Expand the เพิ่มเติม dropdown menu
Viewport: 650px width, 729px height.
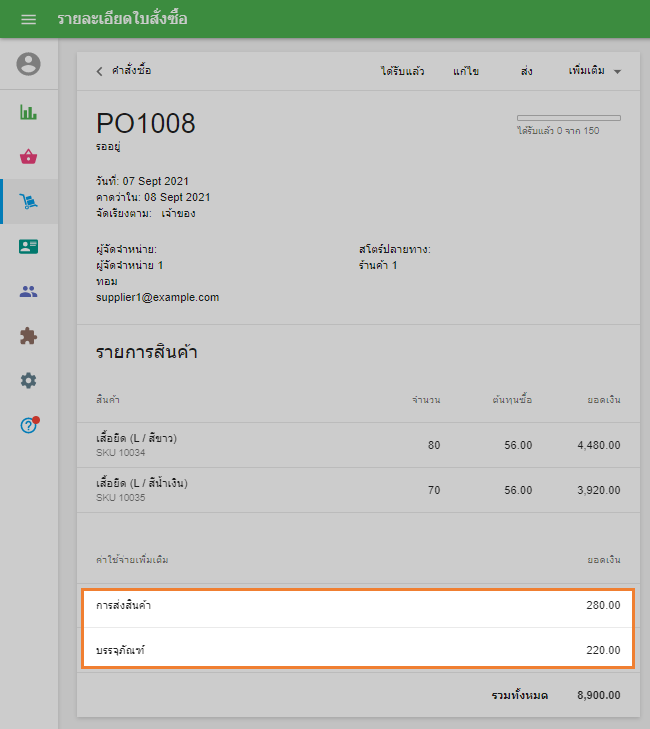(x=594, y=72)
